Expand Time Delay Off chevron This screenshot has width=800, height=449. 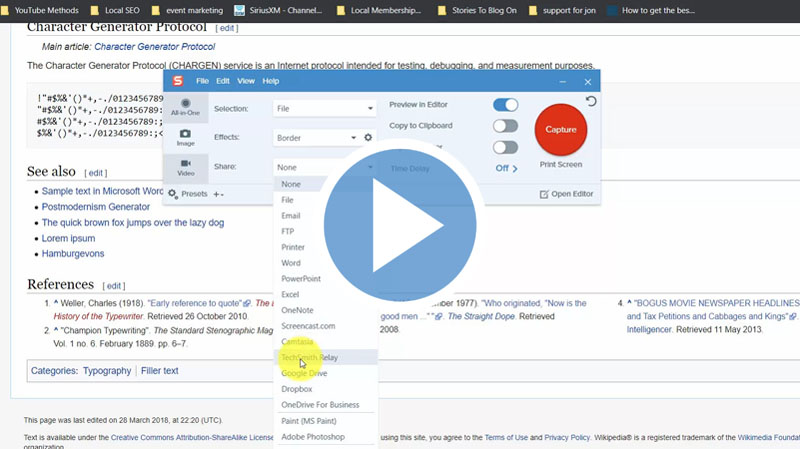click(507, 168)
